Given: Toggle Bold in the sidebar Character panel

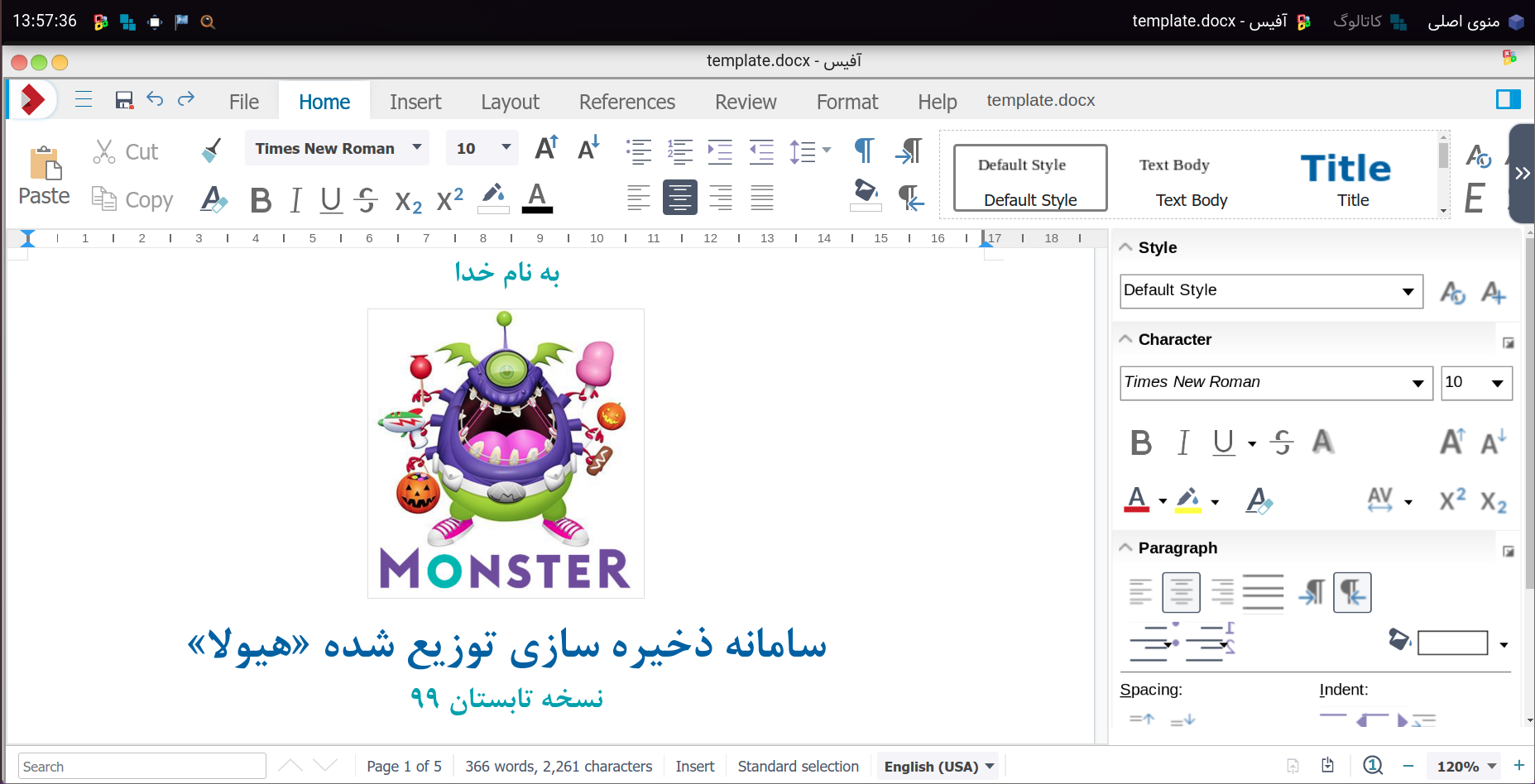Looking at the screenshot, I should pyautogui.click(x=1141, y=442).
